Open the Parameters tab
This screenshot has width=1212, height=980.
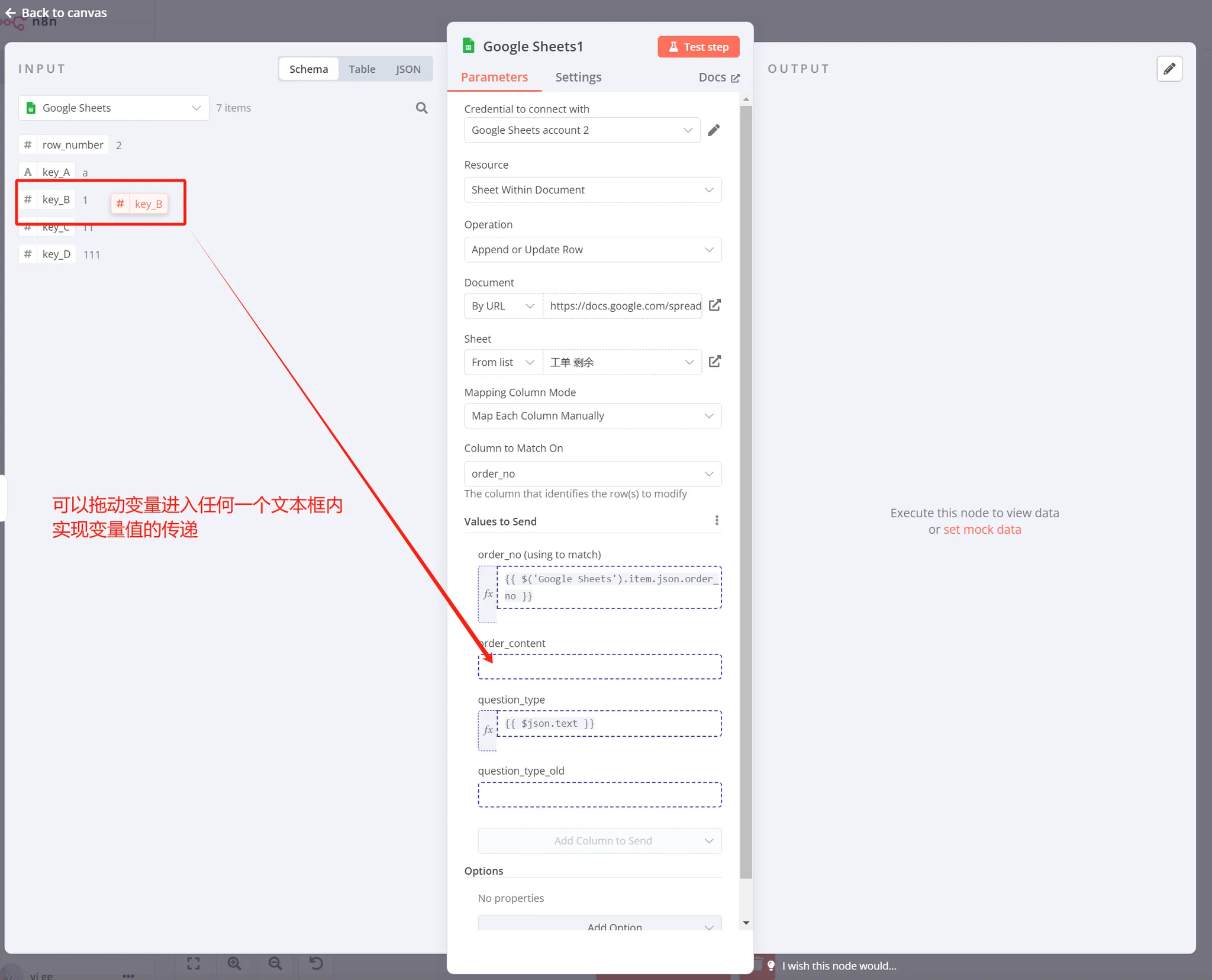pos(494,77)
